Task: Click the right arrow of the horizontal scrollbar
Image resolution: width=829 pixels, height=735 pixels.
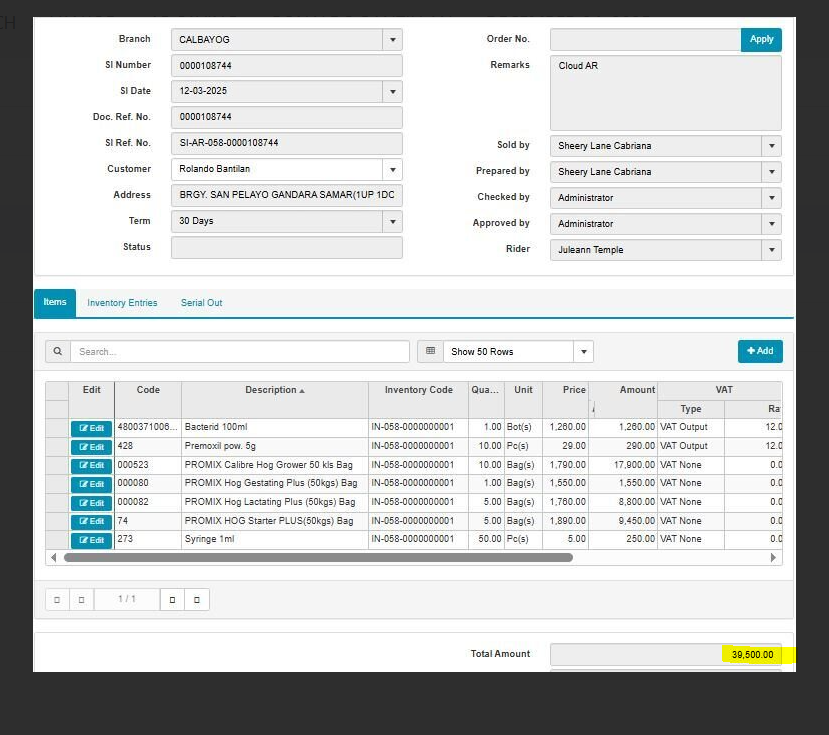Action: click(x=773, y=558)
